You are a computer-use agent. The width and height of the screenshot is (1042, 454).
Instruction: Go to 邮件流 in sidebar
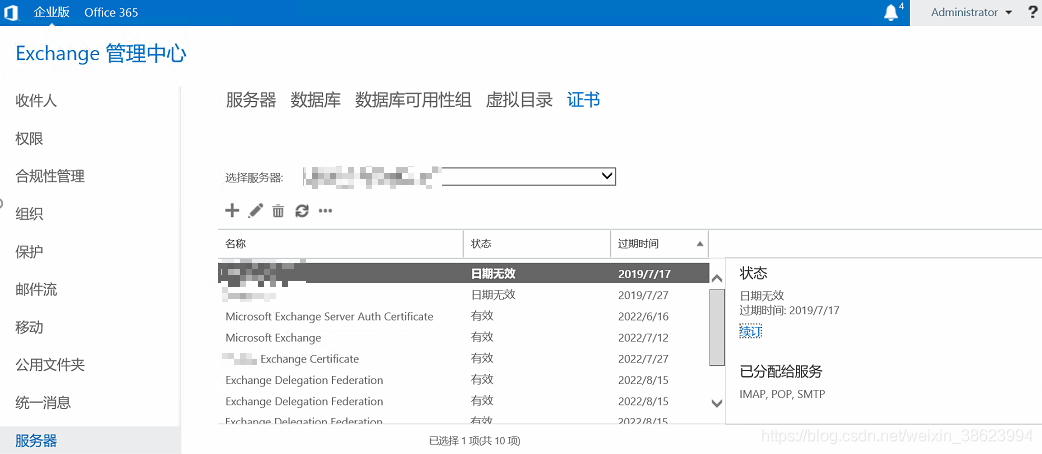(36, 290)
